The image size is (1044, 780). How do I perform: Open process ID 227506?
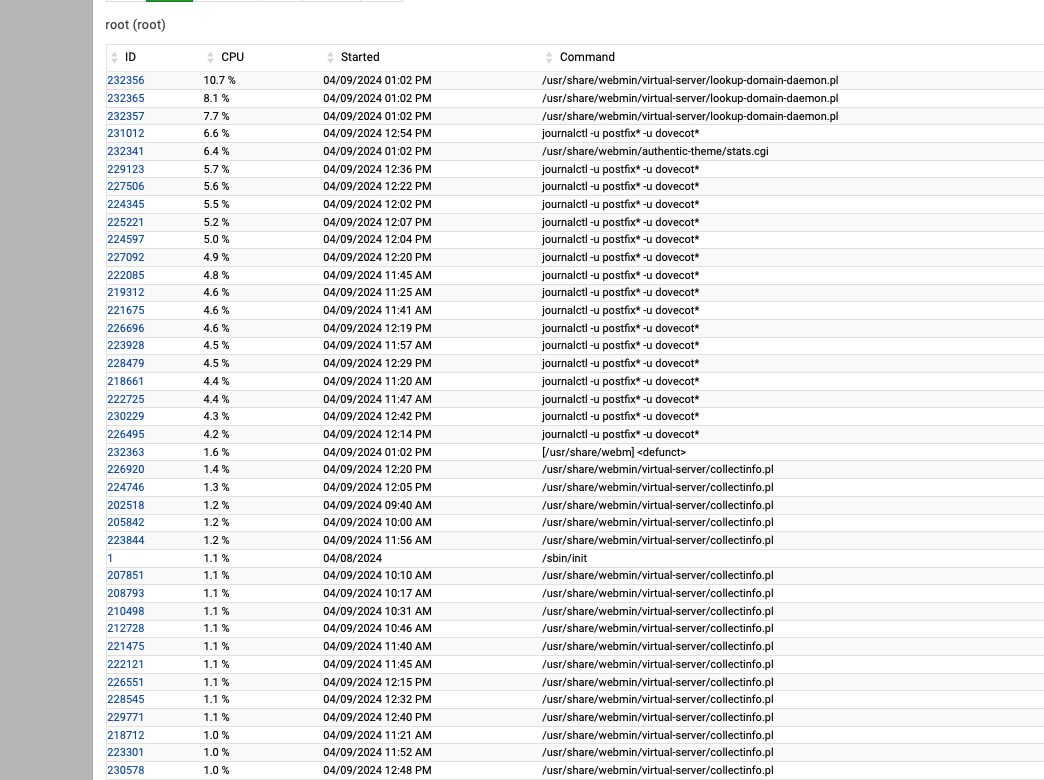126,187
